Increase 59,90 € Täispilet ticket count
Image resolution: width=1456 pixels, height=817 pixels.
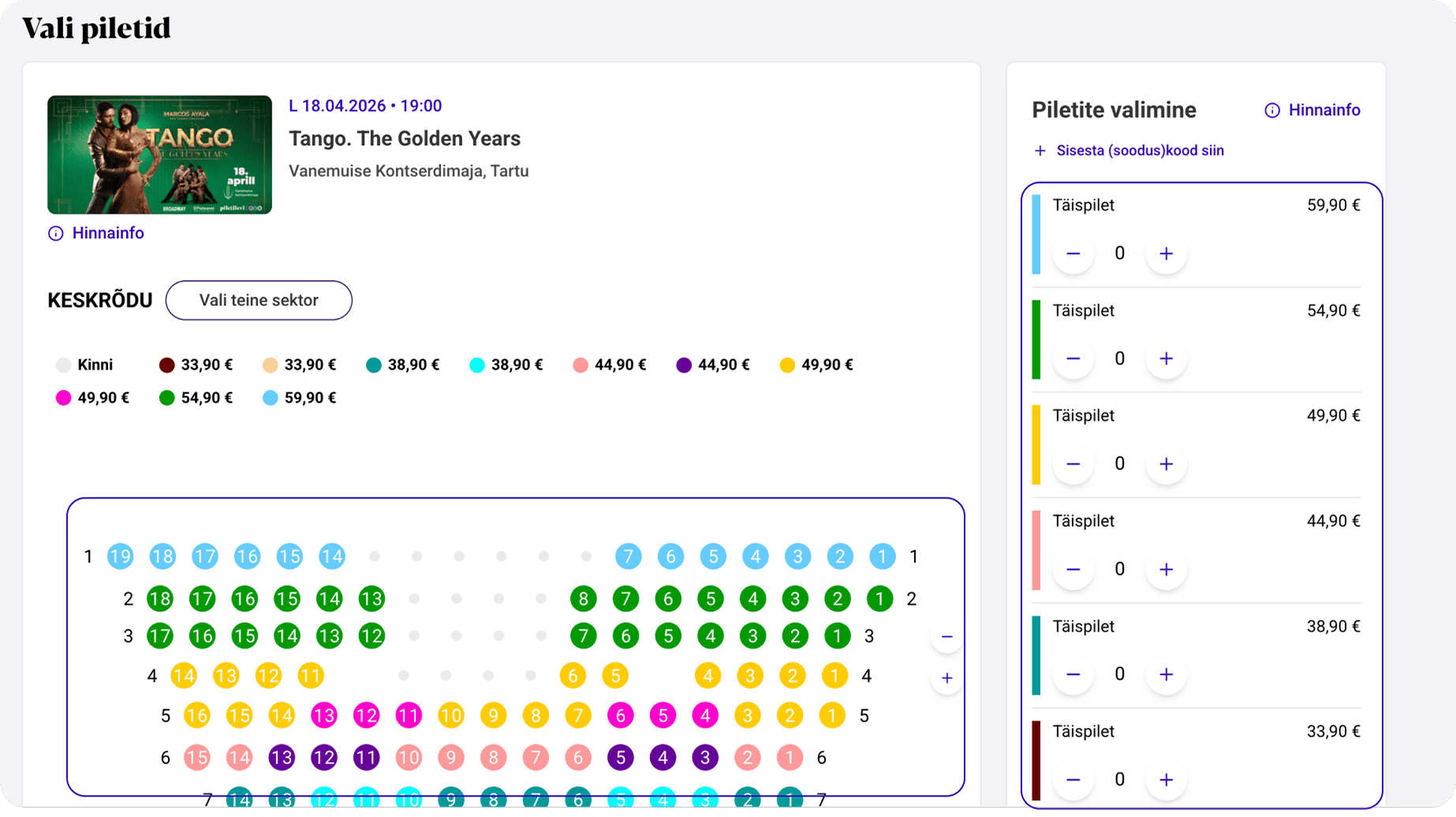pos(1166,254)
